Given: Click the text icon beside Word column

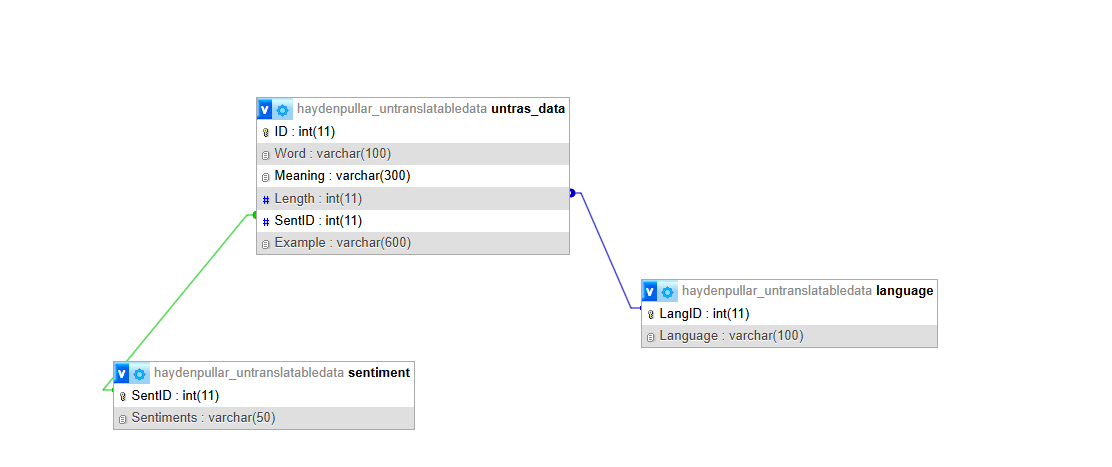Looking at the screenshot, I should 266,154.
